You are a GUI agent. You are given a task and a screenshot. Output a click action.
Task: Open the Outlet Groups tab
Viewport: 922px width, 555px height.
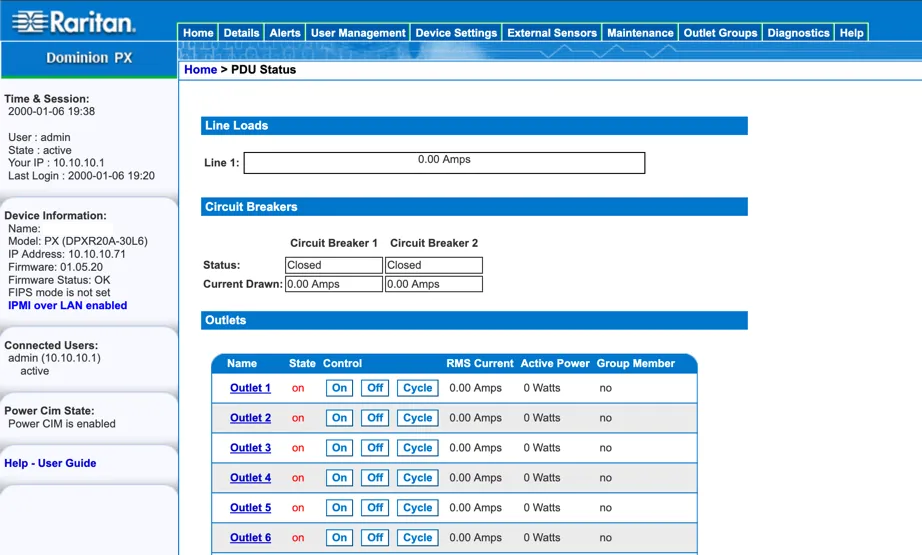pos(720,33)
